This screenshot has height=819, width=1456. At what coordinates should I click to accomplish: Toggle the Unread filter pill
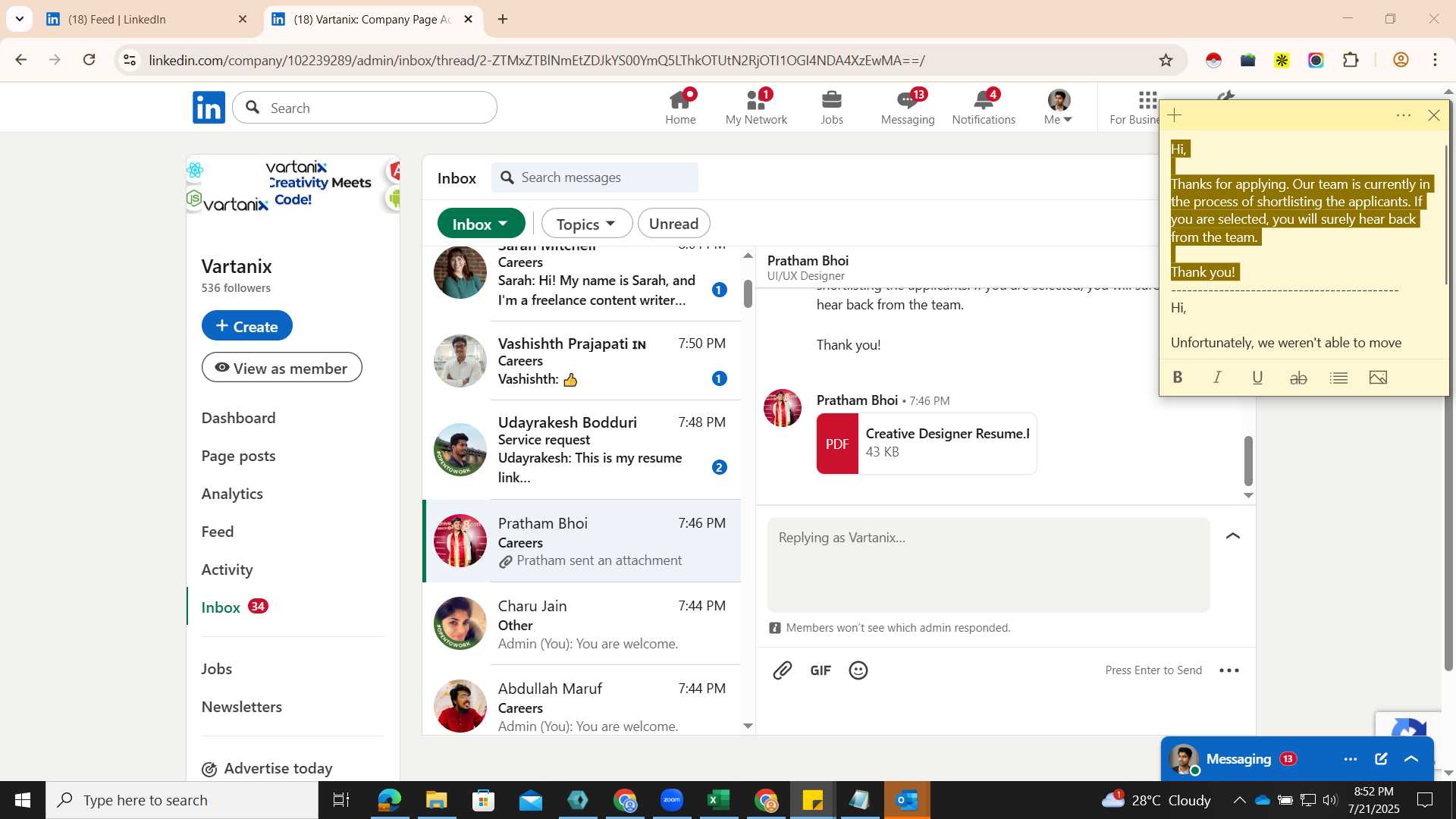pos(673,224)
